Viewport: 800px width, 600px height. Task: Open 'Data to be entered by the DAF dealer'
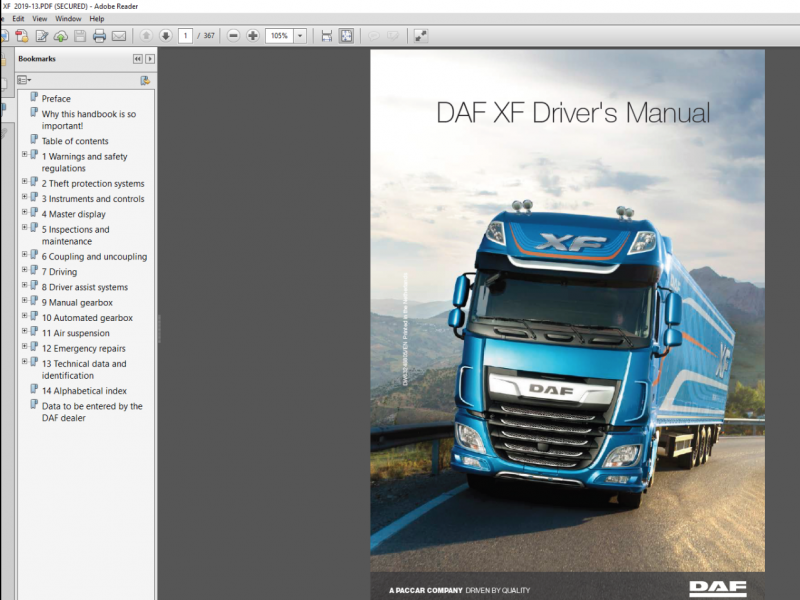tap(92, 412)
